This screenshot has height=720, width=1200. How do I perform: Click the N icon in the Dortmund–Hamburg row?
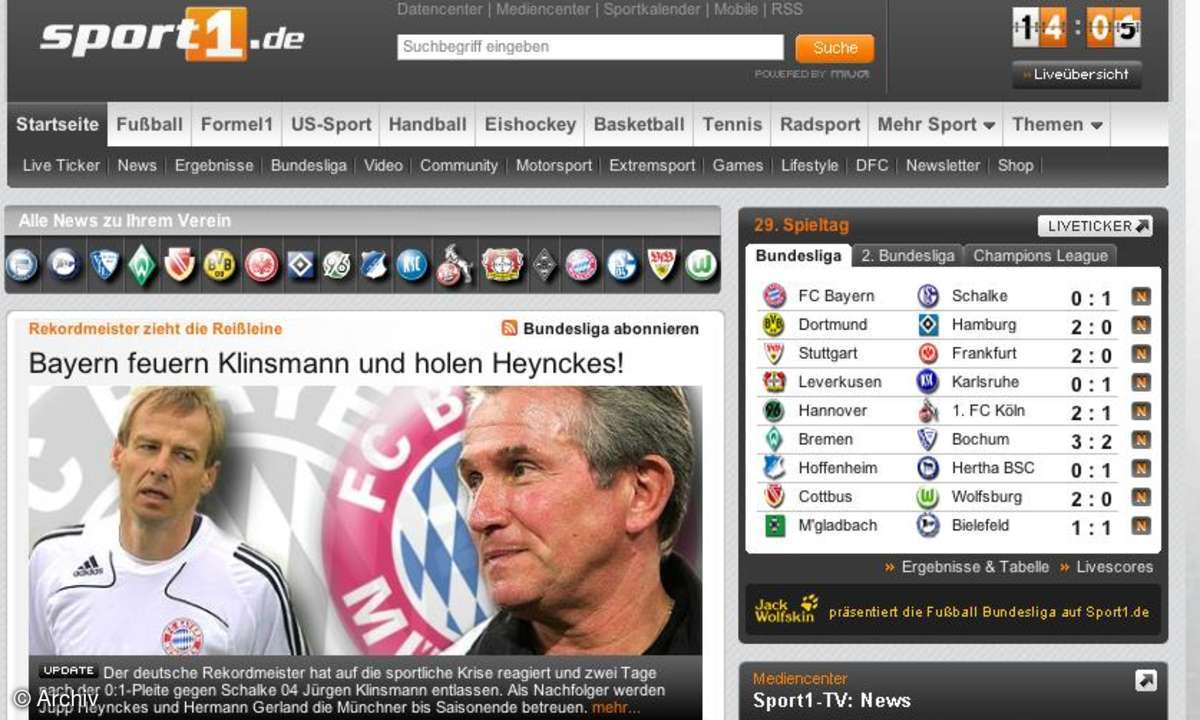[x=1141, y=325]
